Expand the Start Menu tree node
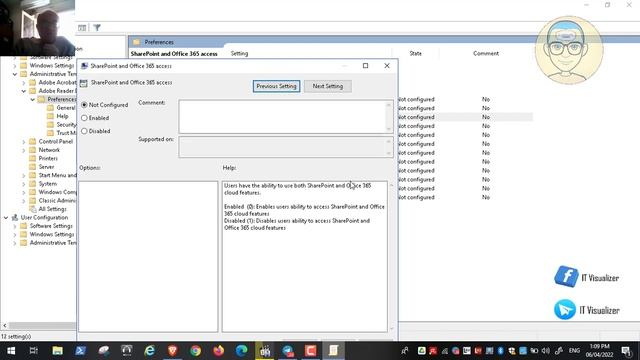The height and width of the screenshot is (360, 640). point(24,176)
